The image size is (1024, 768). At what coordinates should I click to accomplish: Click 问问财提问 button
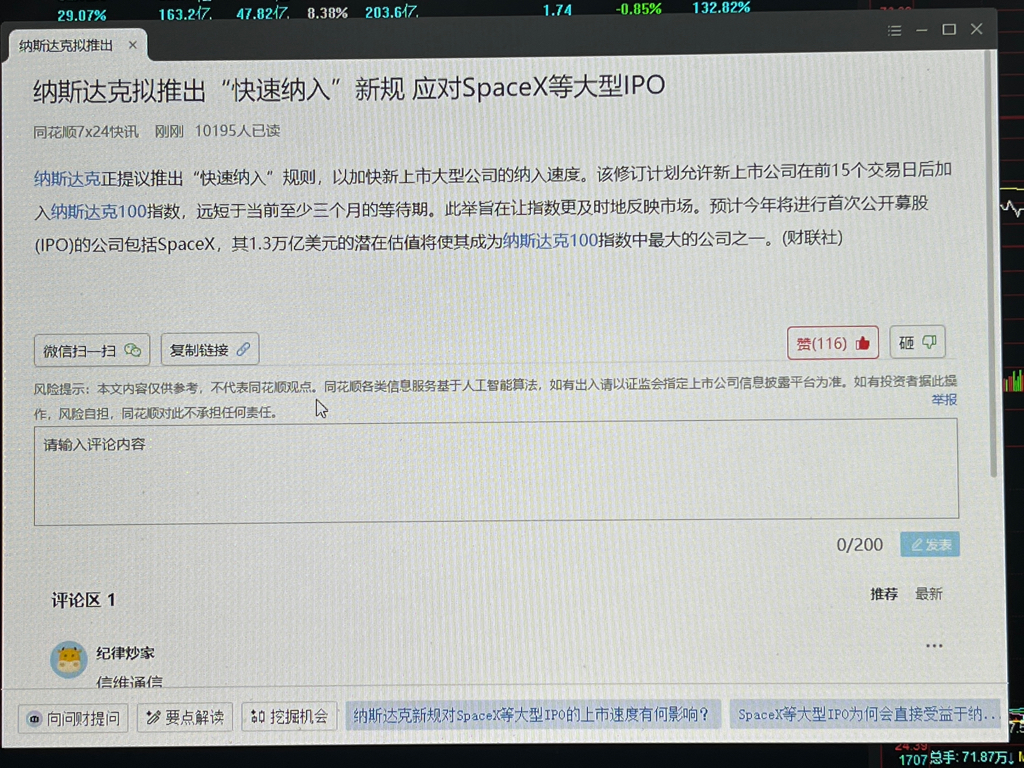[x=73, y=719]
